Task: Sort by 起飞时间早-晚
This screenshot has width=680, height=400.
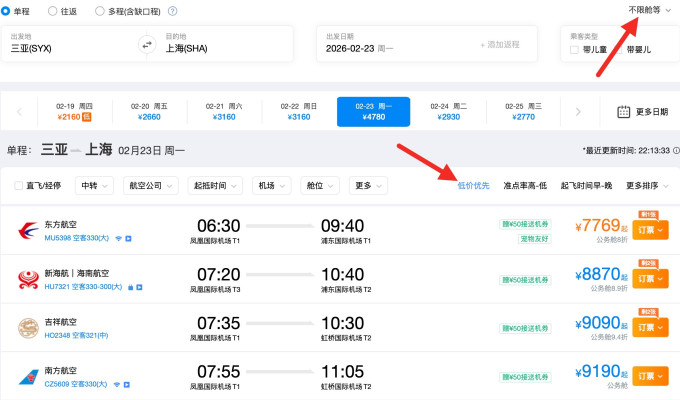Action: point(586,186)
